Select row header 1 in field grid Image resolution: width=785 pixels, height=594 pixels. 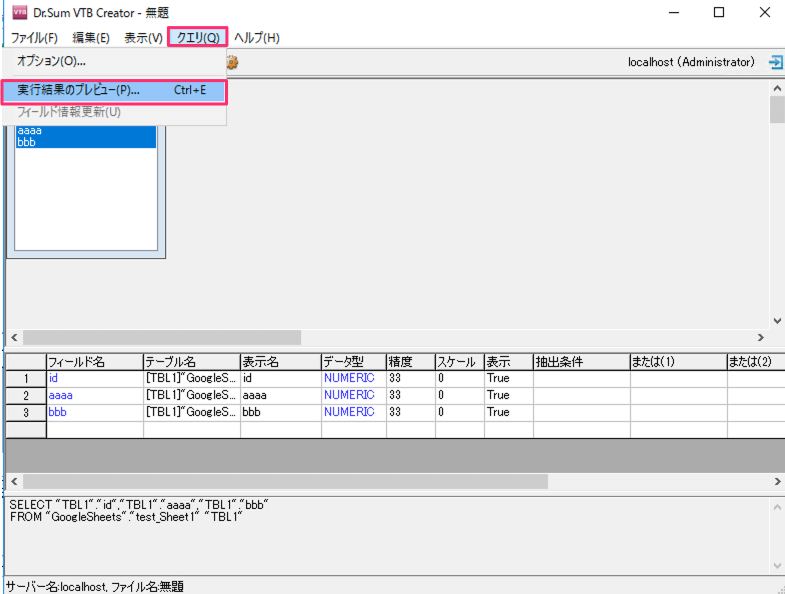point(26,379)
